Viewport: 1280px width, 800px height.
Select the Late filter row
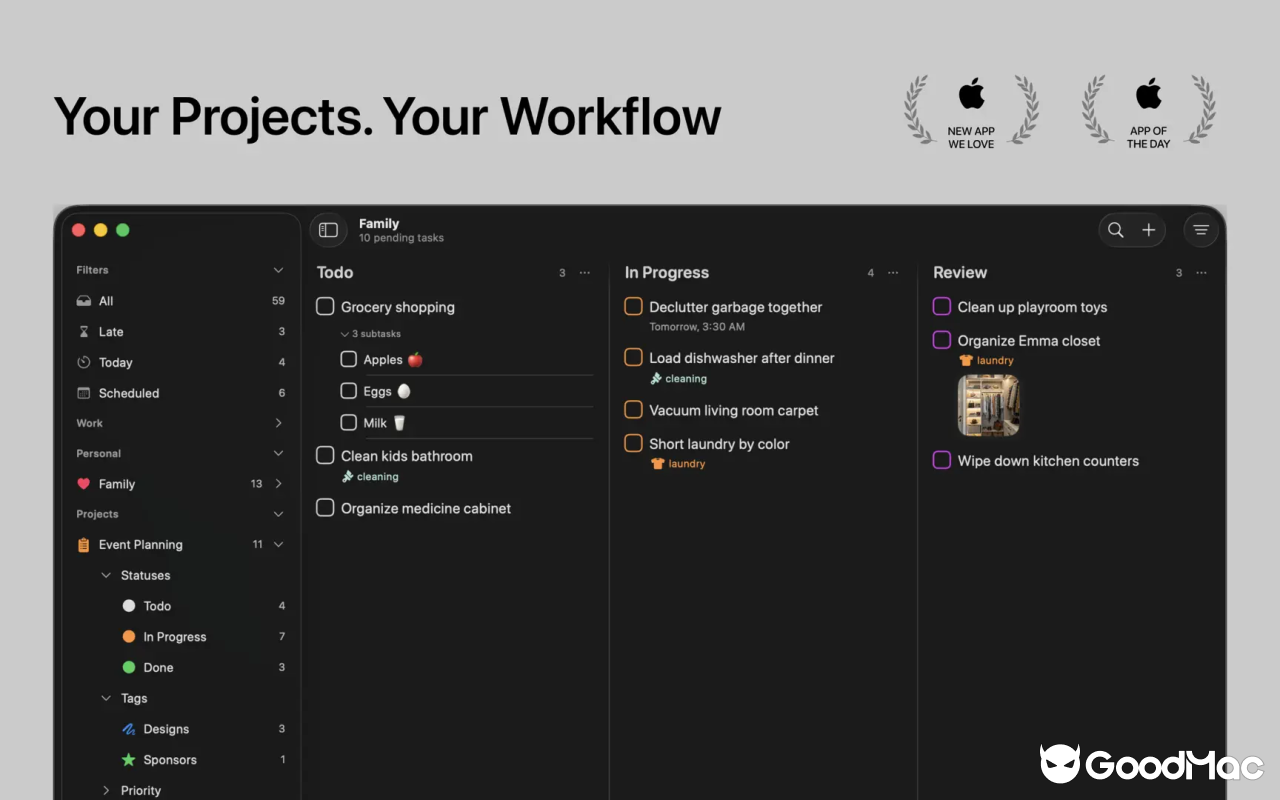181,332
